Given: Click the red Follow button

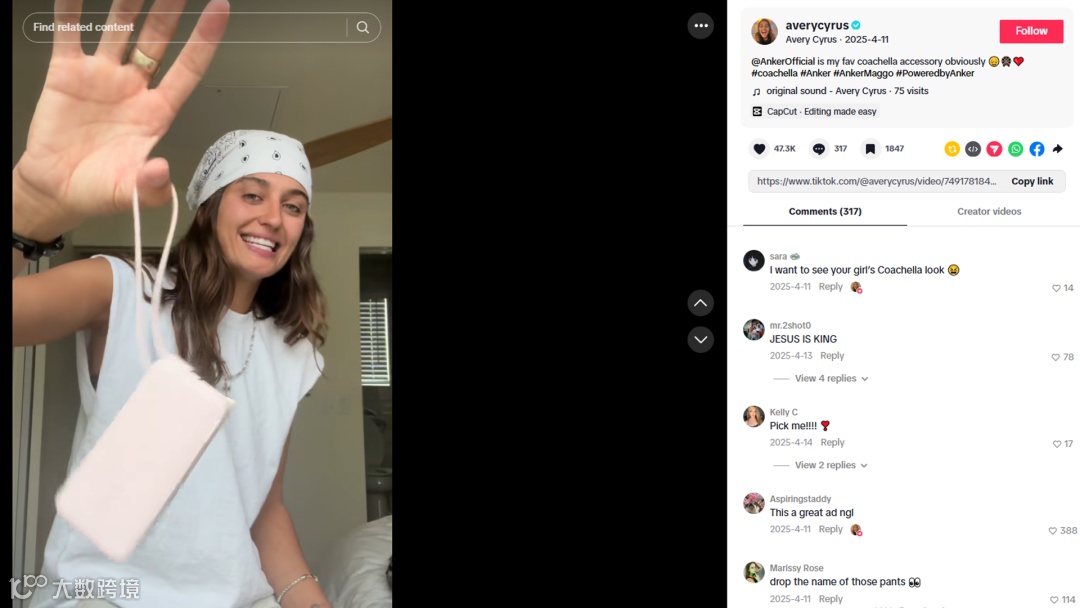Looking at the screenshot, I should 1031,31.
